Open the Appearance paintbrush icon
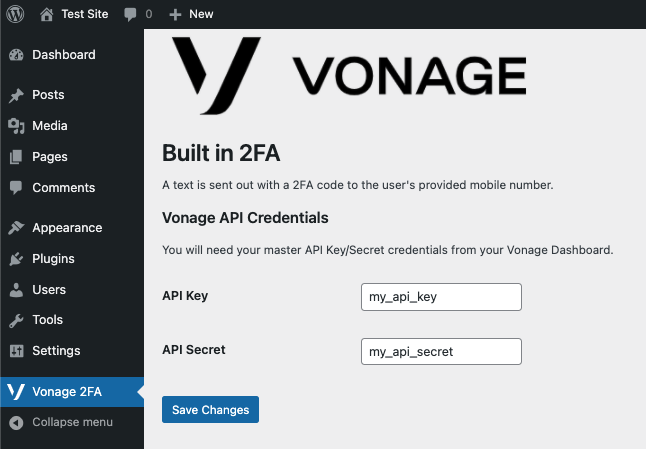The image size is (646, 449). click(x=16, y=228)
